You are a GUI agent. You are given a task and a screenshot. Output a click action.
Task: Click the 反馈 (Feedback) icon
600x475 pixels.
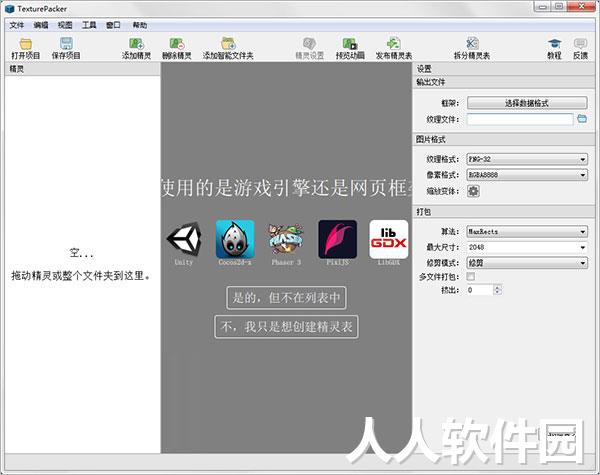click(580, 44)
